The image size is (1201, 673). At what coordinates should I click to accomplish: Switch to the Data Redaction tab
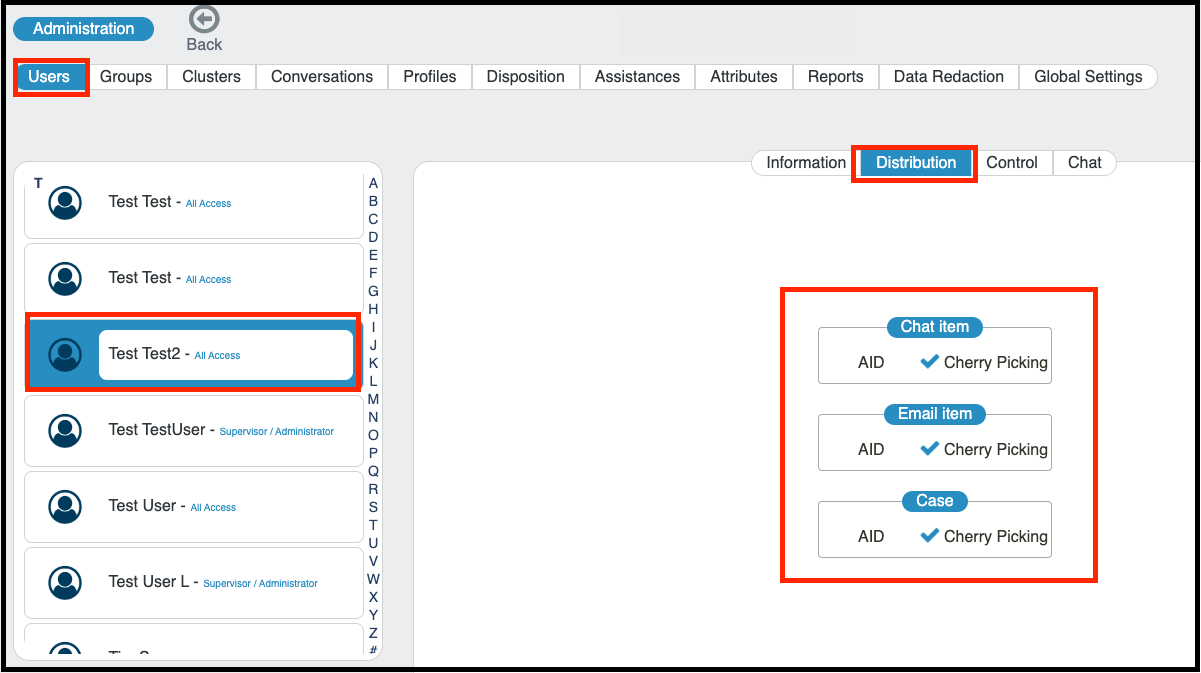pos(947,76)
